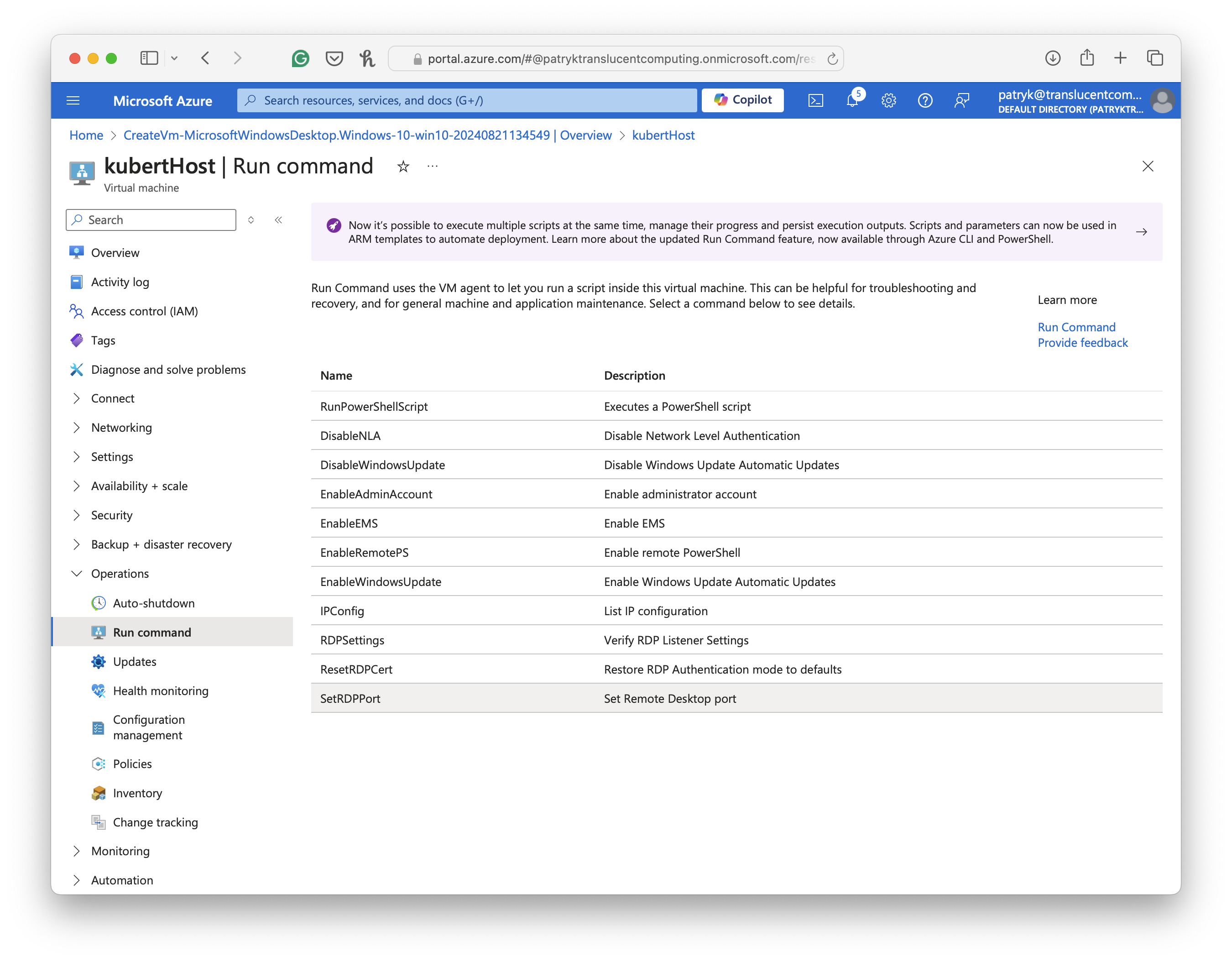Open Auto-shutdown in the sidebar
Screen dimensions: 1232x962
click(x=153, y=603)
